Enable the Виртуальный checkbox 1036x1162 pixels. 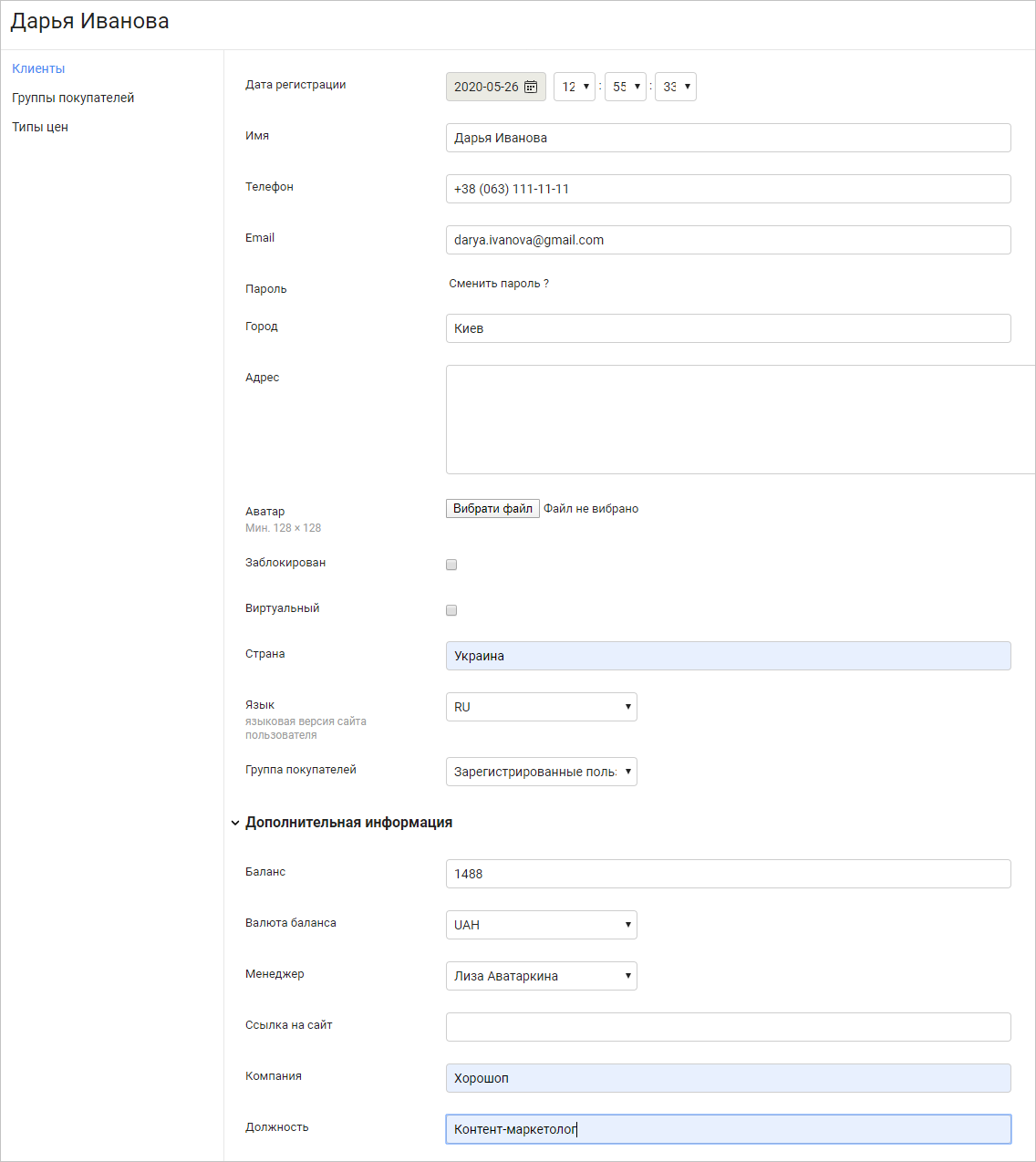click(x=451, y=610)
